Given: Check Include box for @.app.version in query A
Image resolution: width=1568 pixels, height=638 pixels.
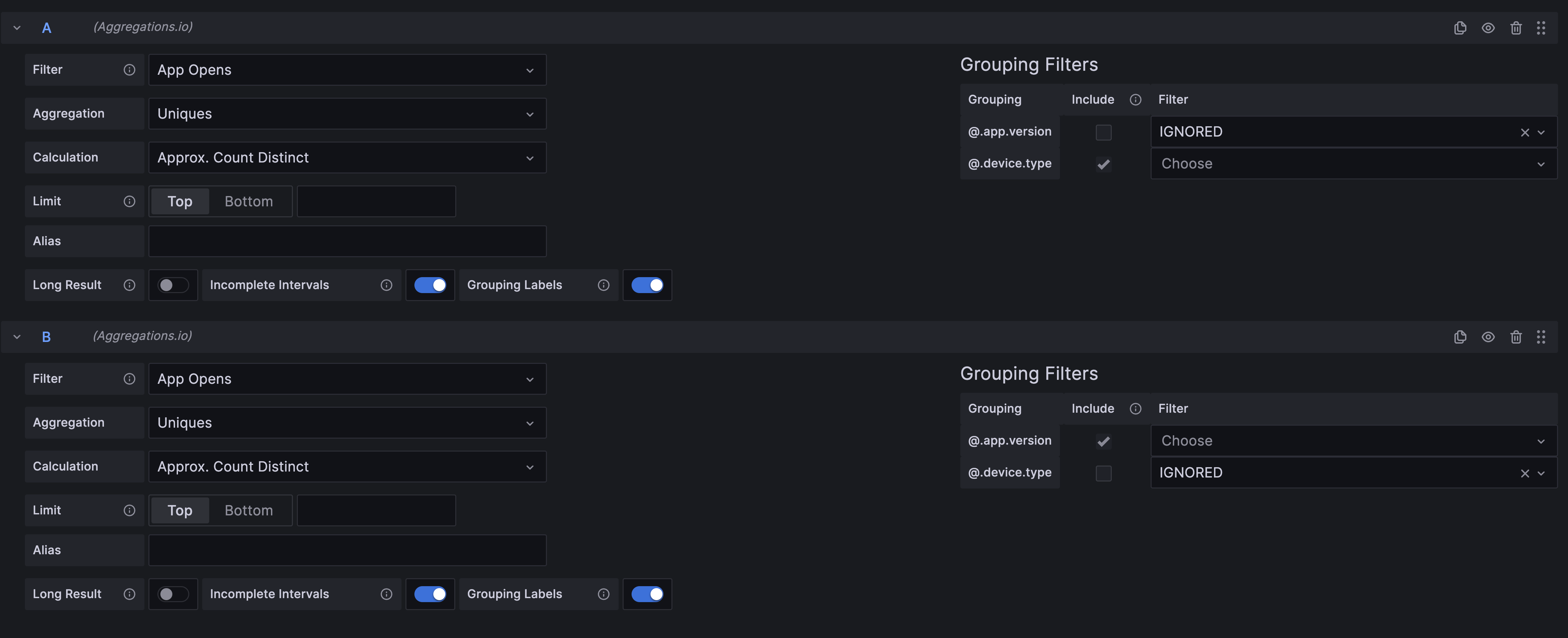Looking at the screenshot, I should 1103,132.
